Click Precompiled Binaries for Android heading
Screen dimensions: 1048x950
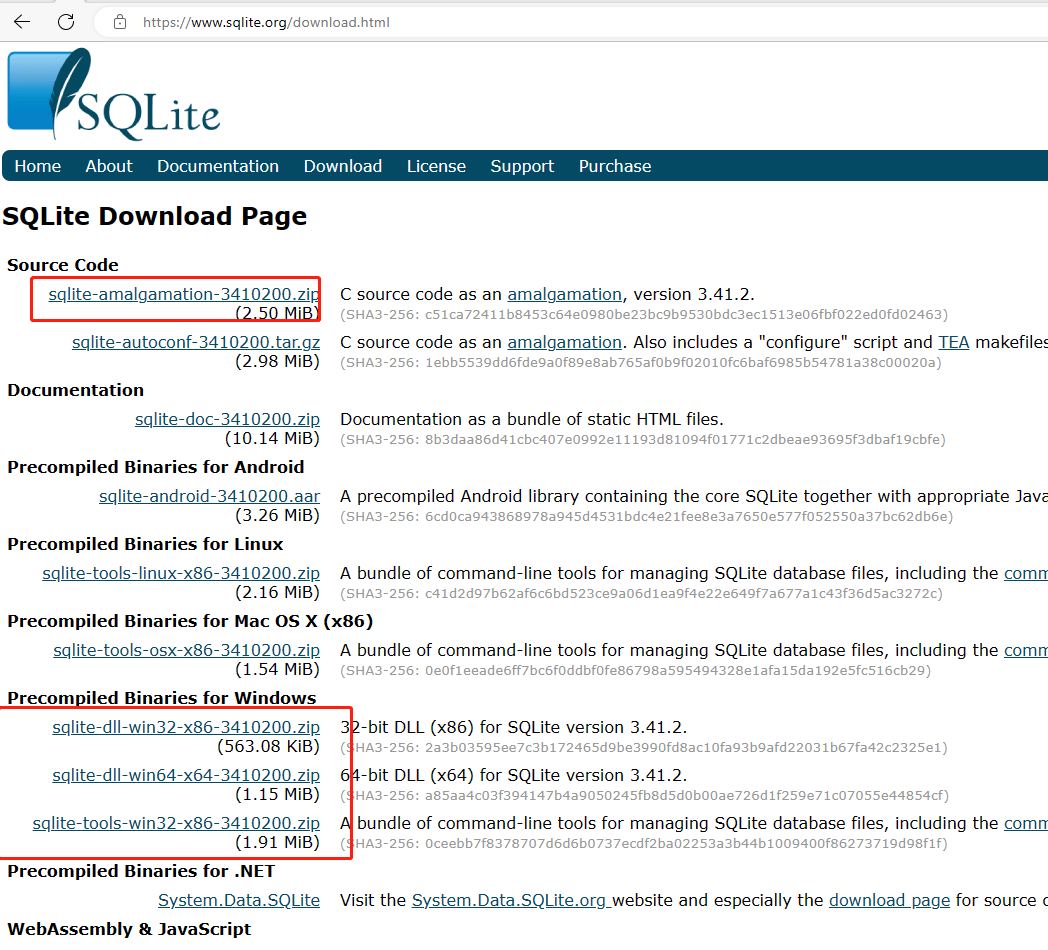pos(156,467)
